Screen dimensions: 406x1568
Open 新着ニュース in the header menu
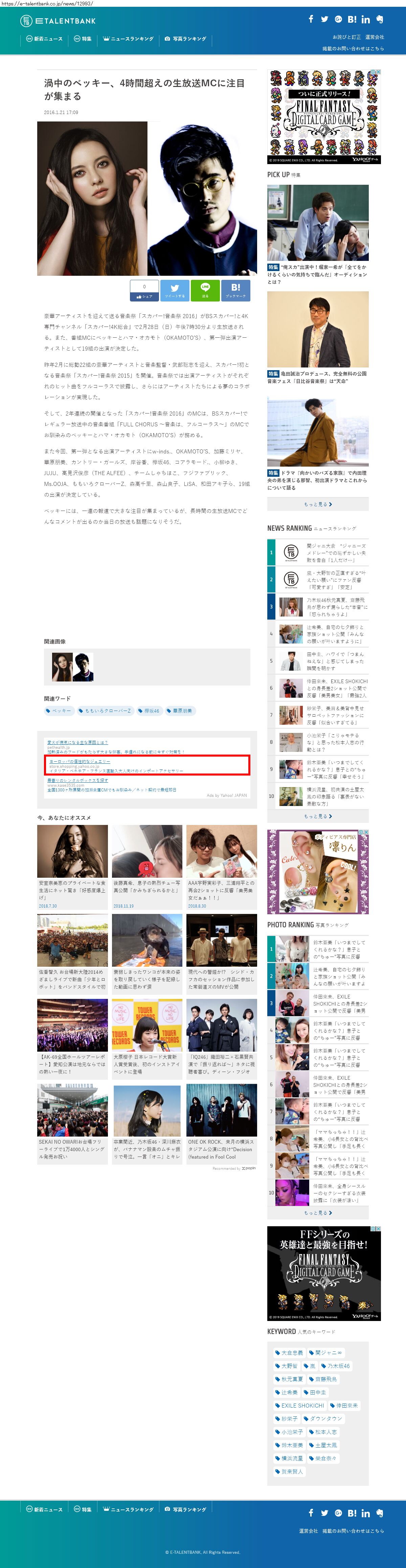point(44,38)
